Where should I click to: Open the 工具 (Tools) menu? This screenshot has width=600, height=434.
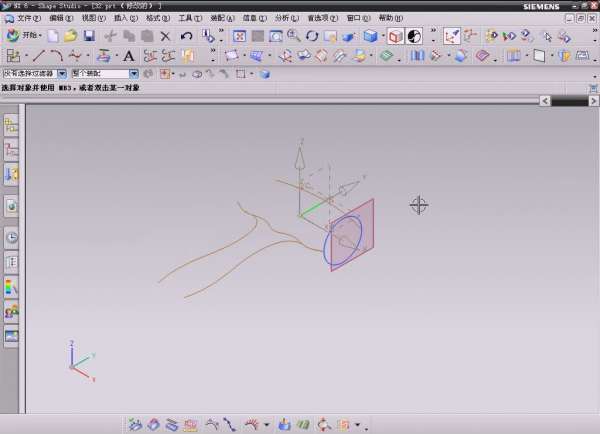(x=190, y=18)
